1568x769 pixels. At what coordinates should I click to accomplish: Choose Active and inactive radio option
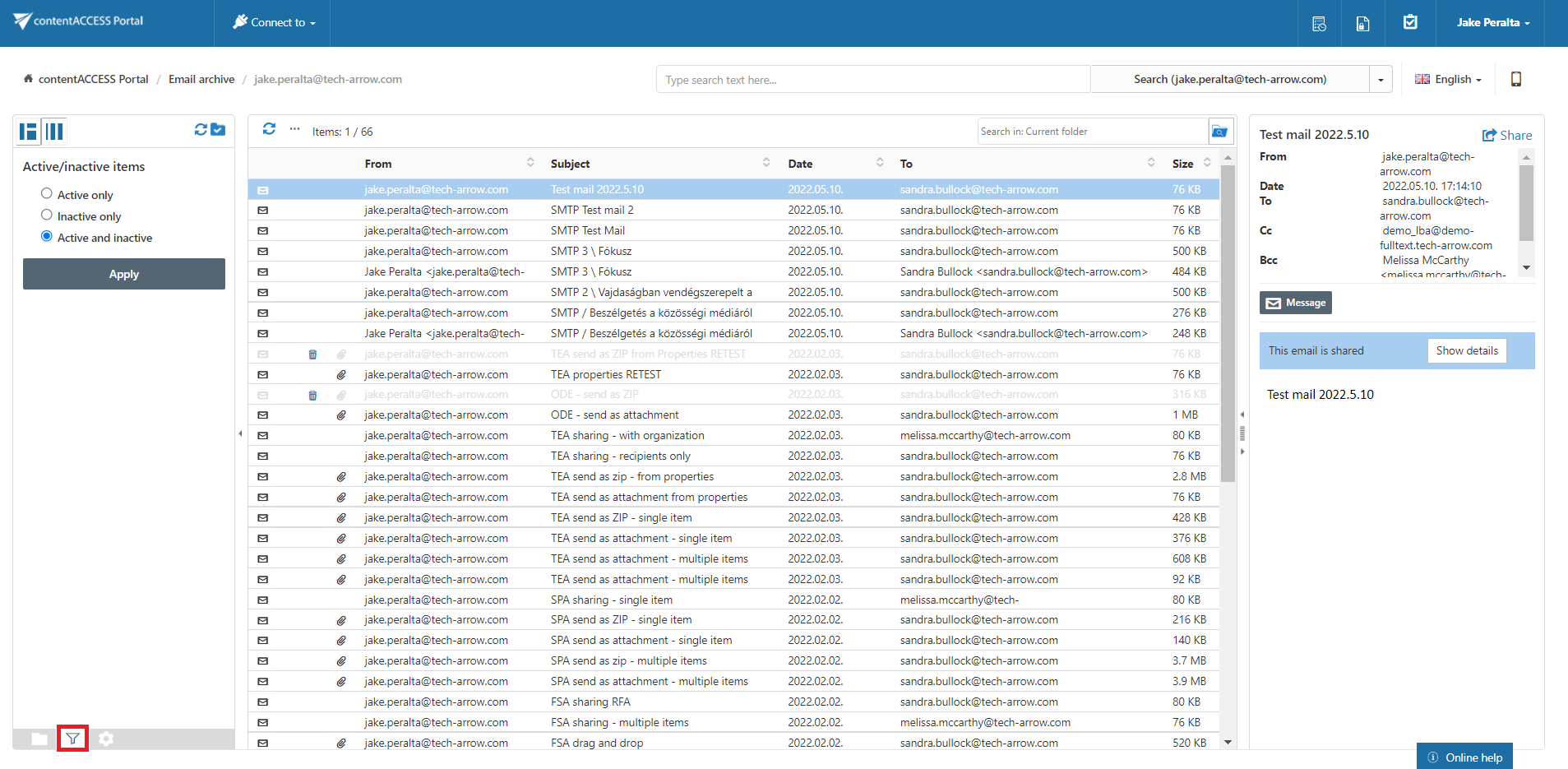tap(47, 237)
